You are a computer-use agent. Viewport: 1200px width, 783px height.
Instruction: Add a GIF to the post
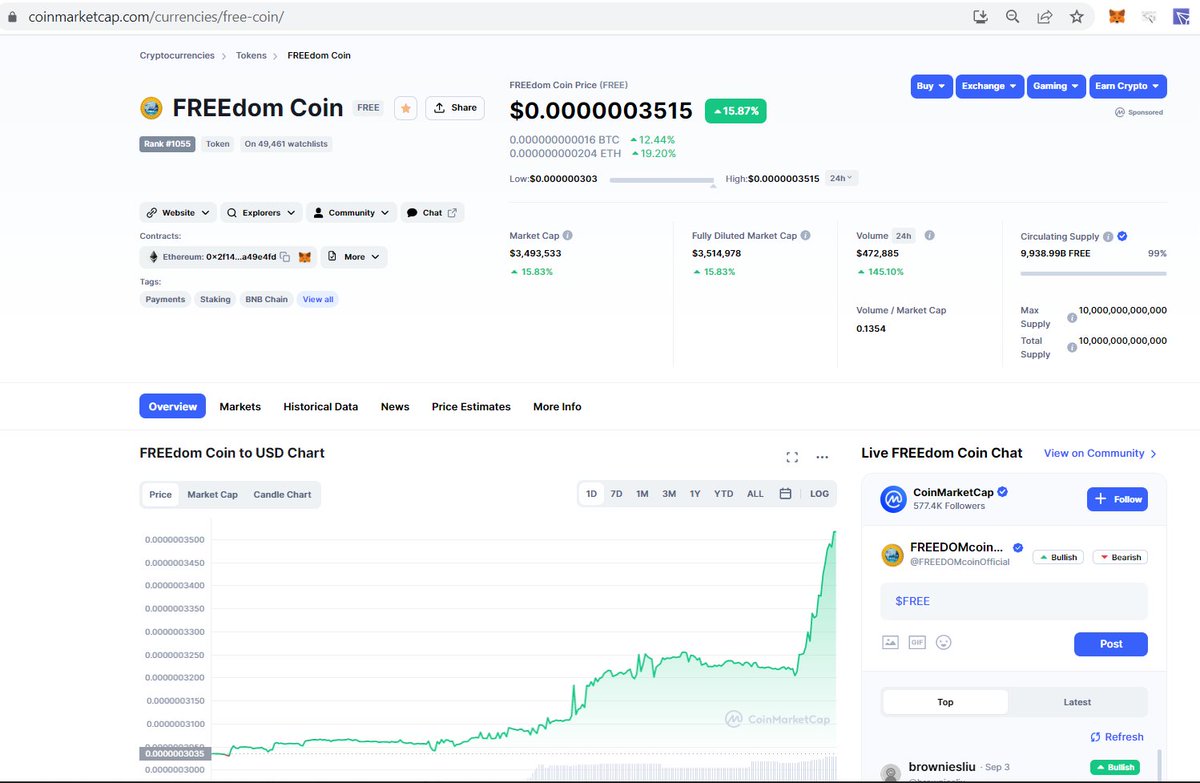(917, 642)
